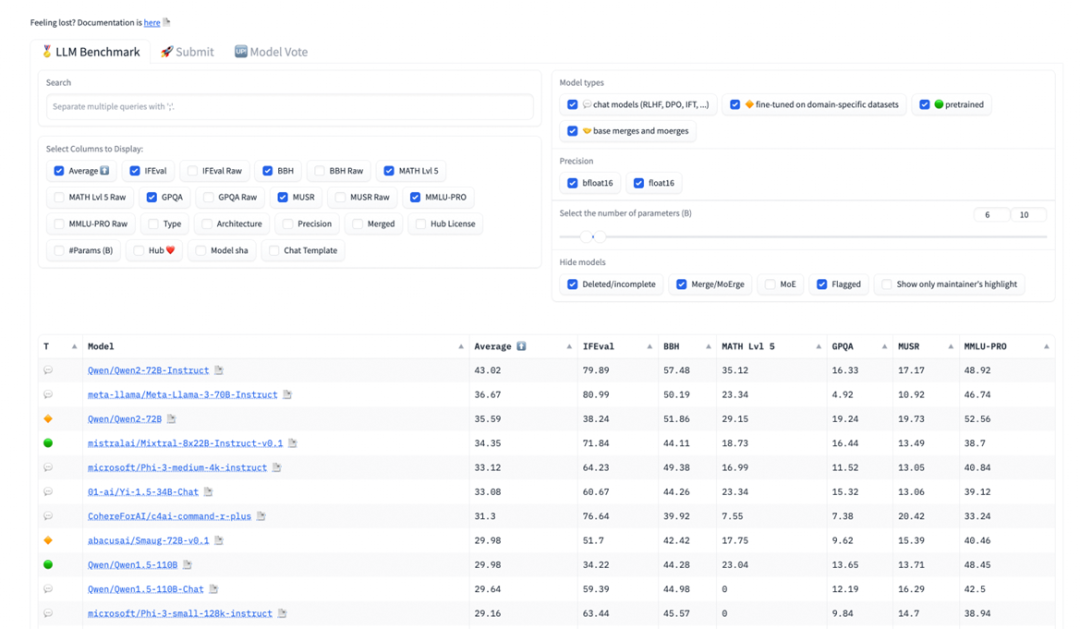
Task: Click page icon beside c4ai-command-r-plus
Action: click(x=261, y=516)
